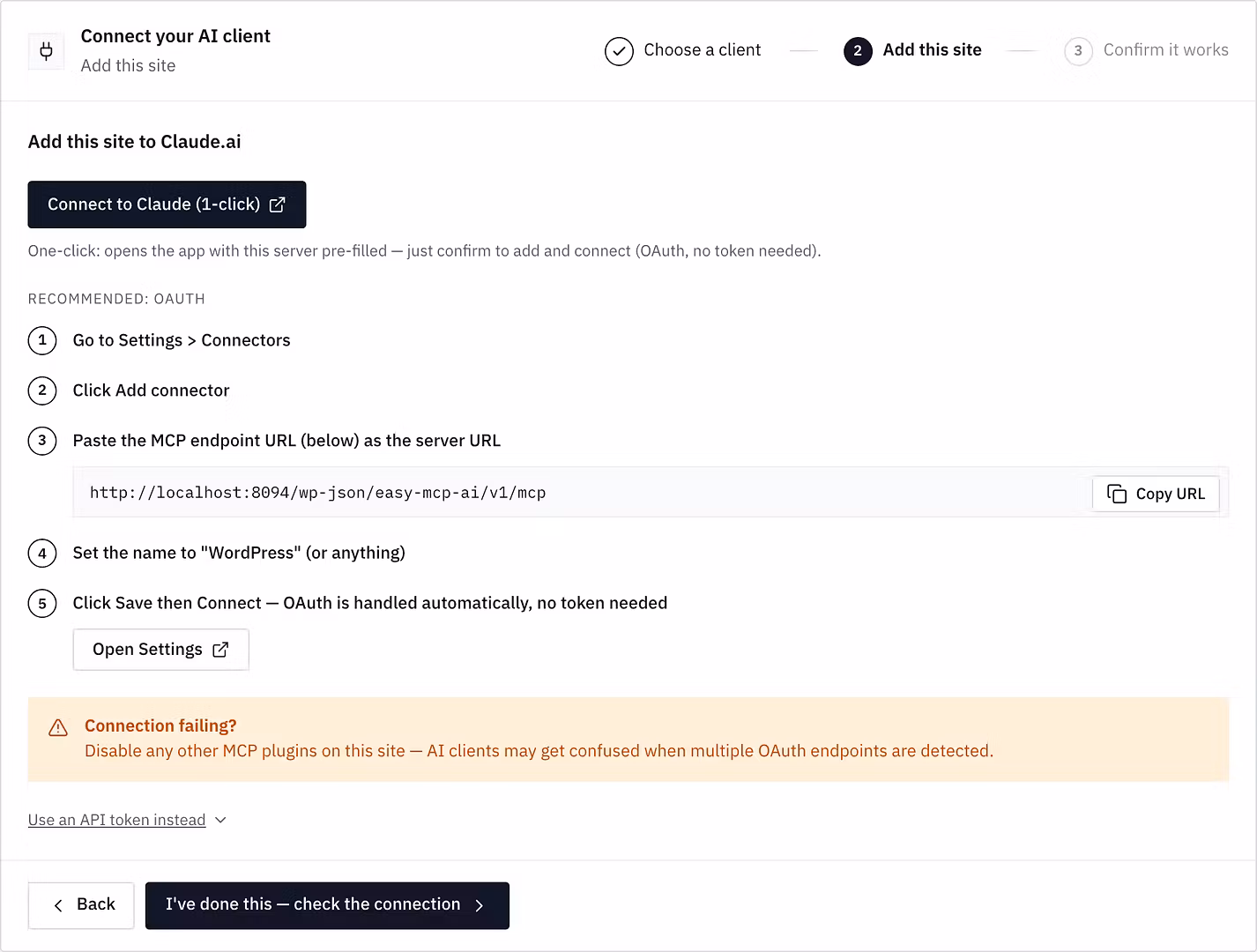Jump to the Confirm it works step

tap(1146, 50)
